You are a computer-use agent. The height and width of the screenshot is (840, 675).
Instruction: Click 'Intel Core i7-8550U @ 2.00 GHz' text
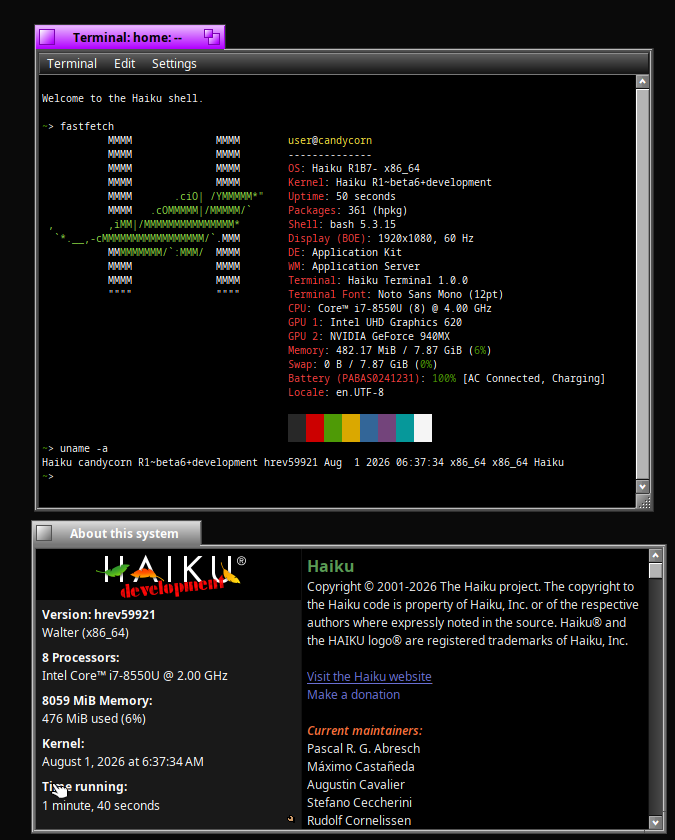tap(135, 676)
